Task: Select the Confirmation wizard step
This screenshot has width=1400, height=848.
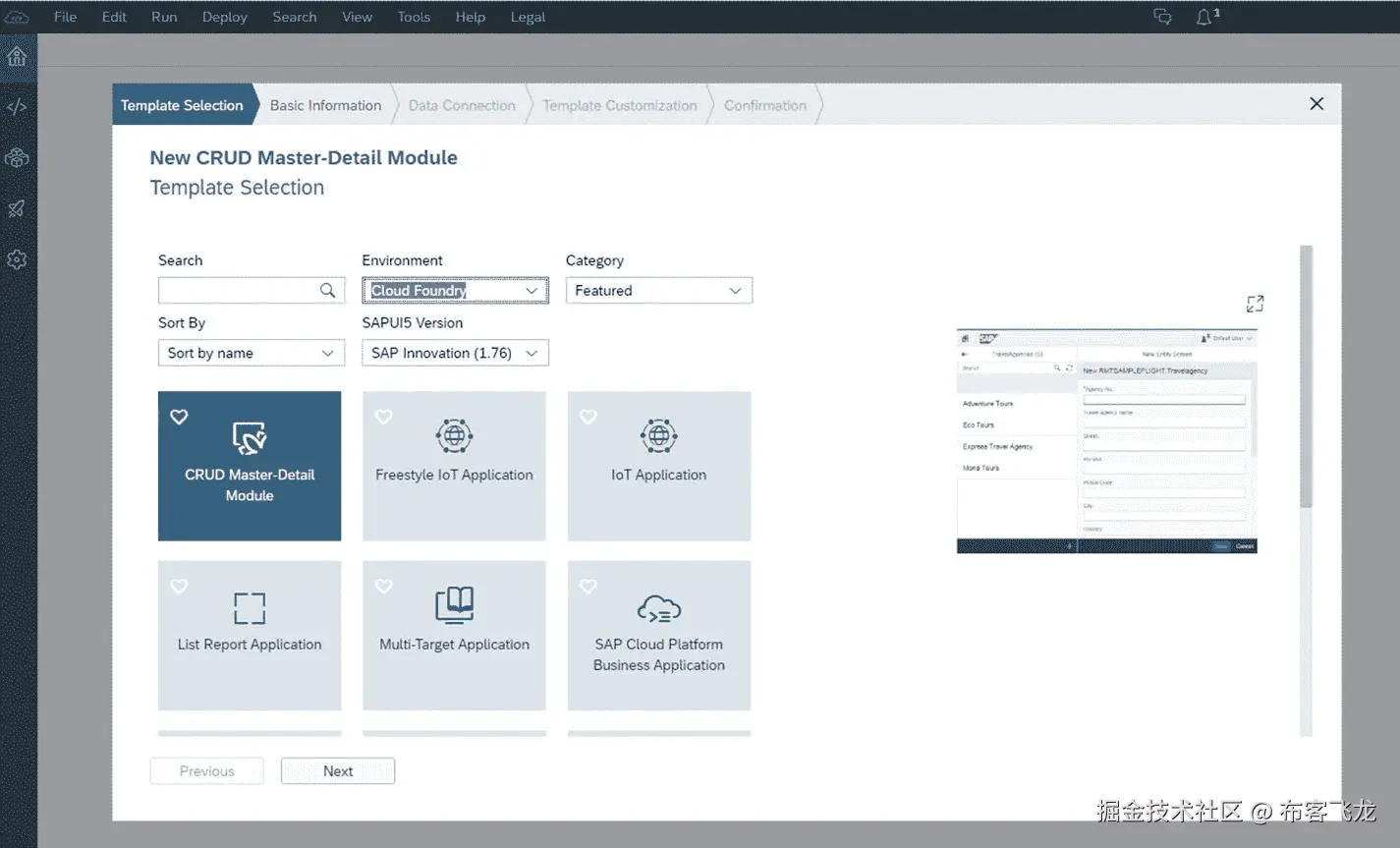Action: tap(765, 105)
